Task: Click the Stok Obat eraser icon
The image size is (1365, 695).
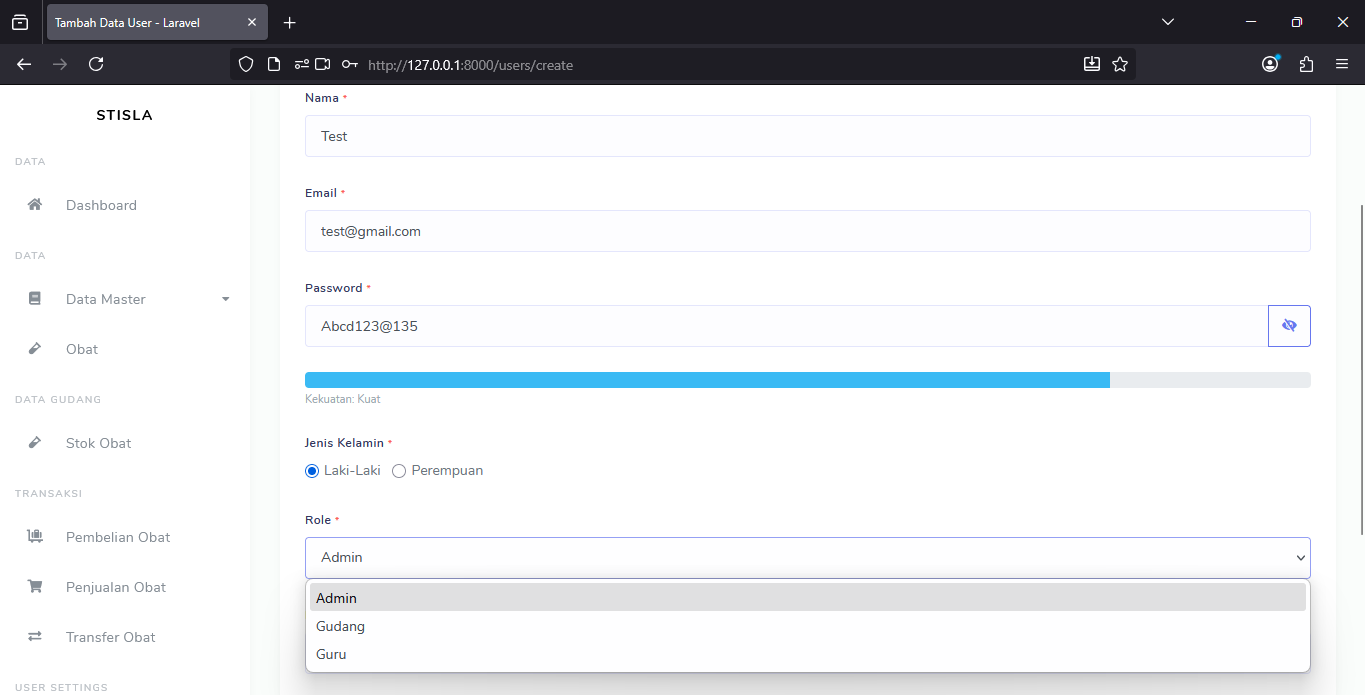Action: click(x=35, y=443)
